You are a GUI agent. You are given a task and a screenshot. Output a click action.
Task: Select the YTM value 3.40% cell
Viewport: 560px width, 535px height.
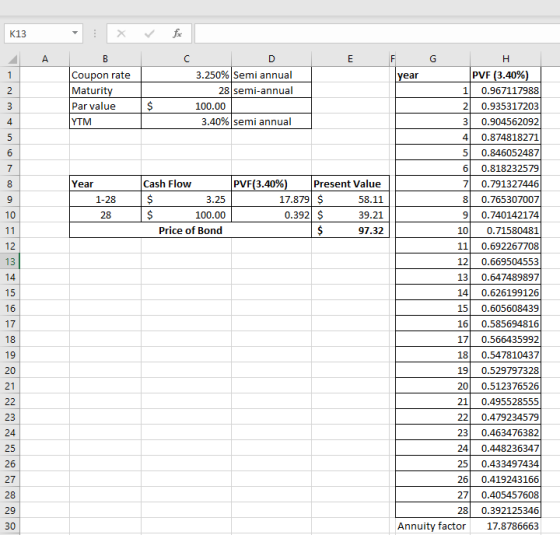click(186, 121)
